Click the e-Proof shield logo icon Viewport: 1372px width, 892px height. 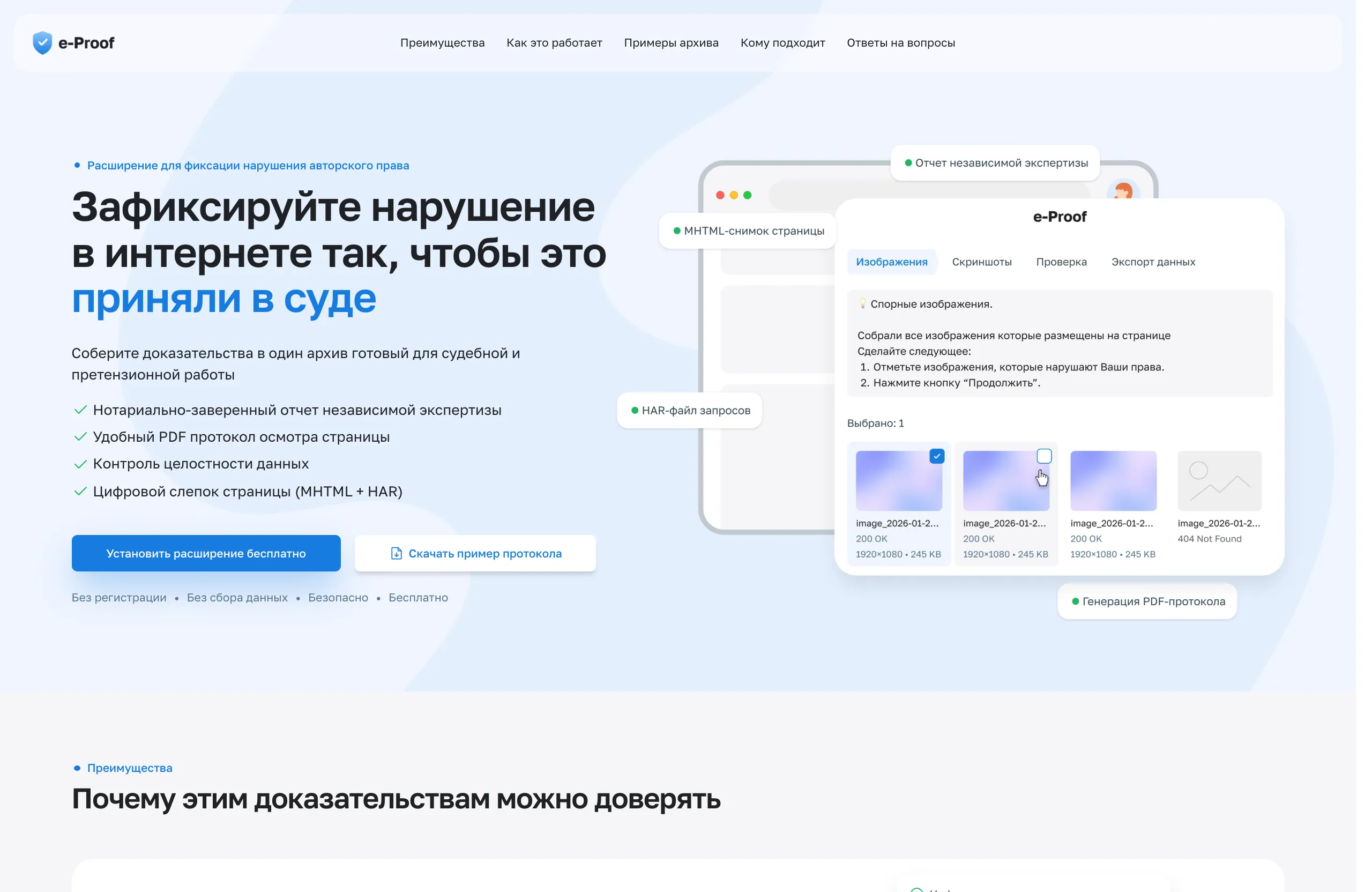42,43
